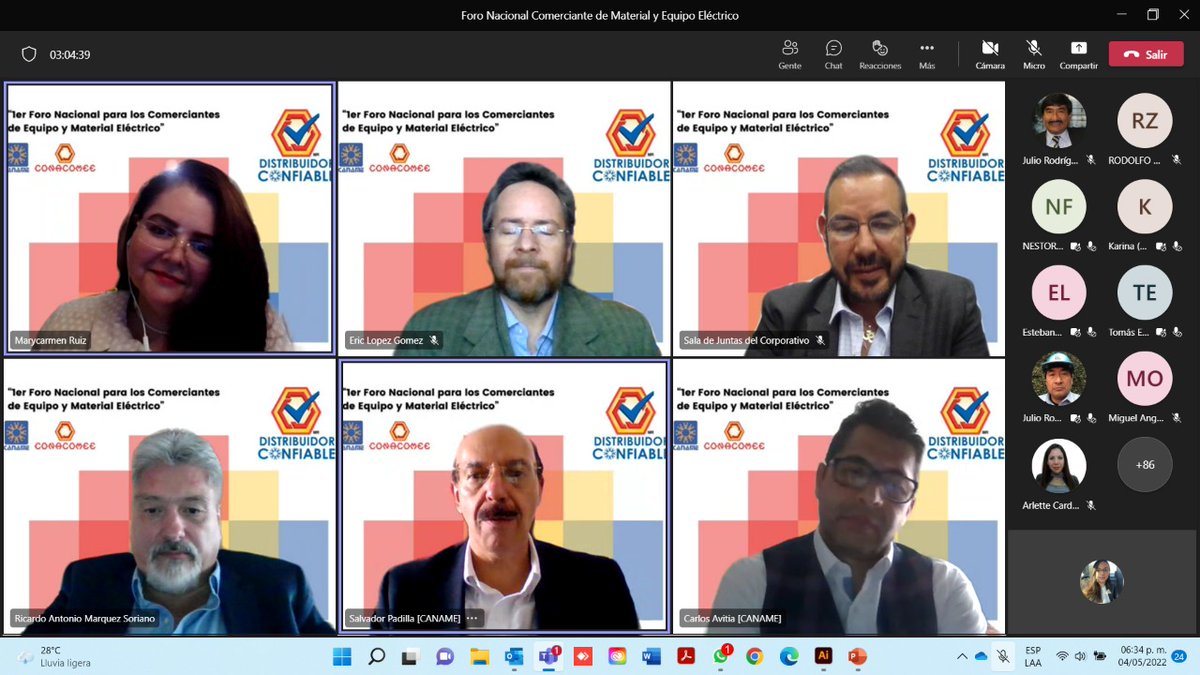Screen dimensions: 1200x675
Task: Open the Más options menu
Action: click(927, 54)
